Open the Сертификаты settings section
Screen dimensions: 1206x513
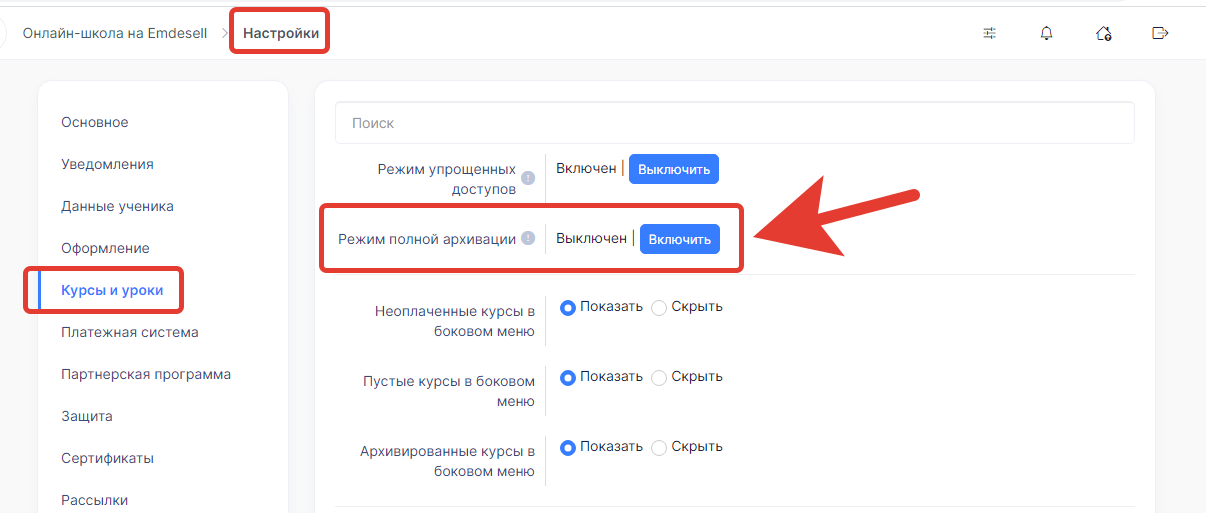[107, 458]
